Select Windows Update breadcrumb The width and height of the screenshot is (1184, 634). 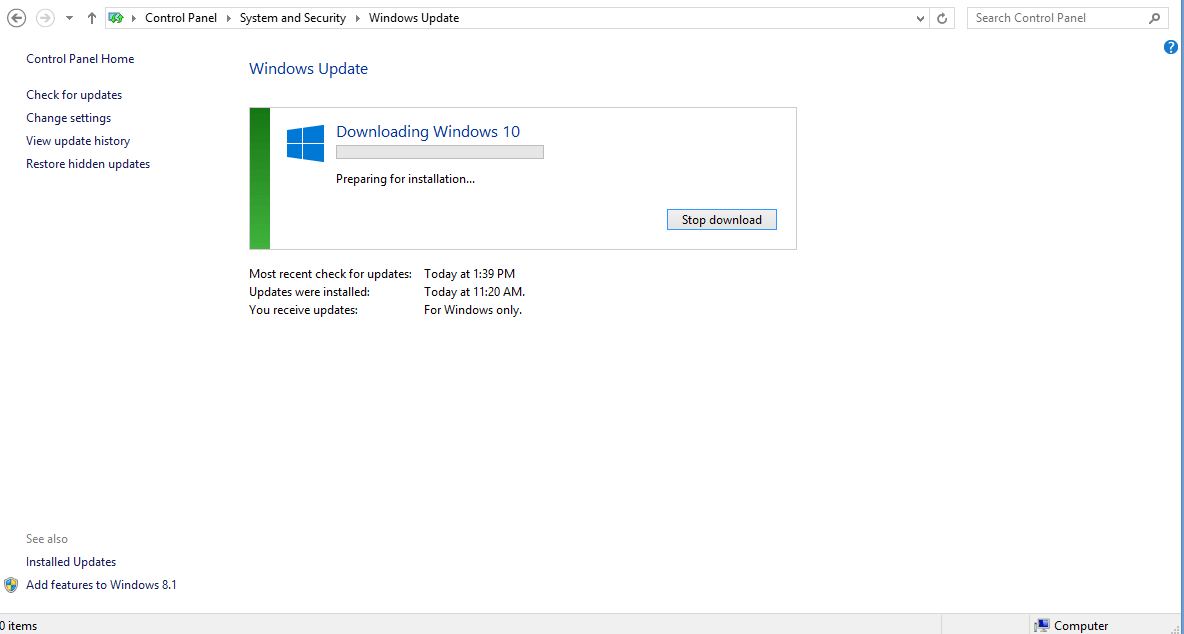414,18
